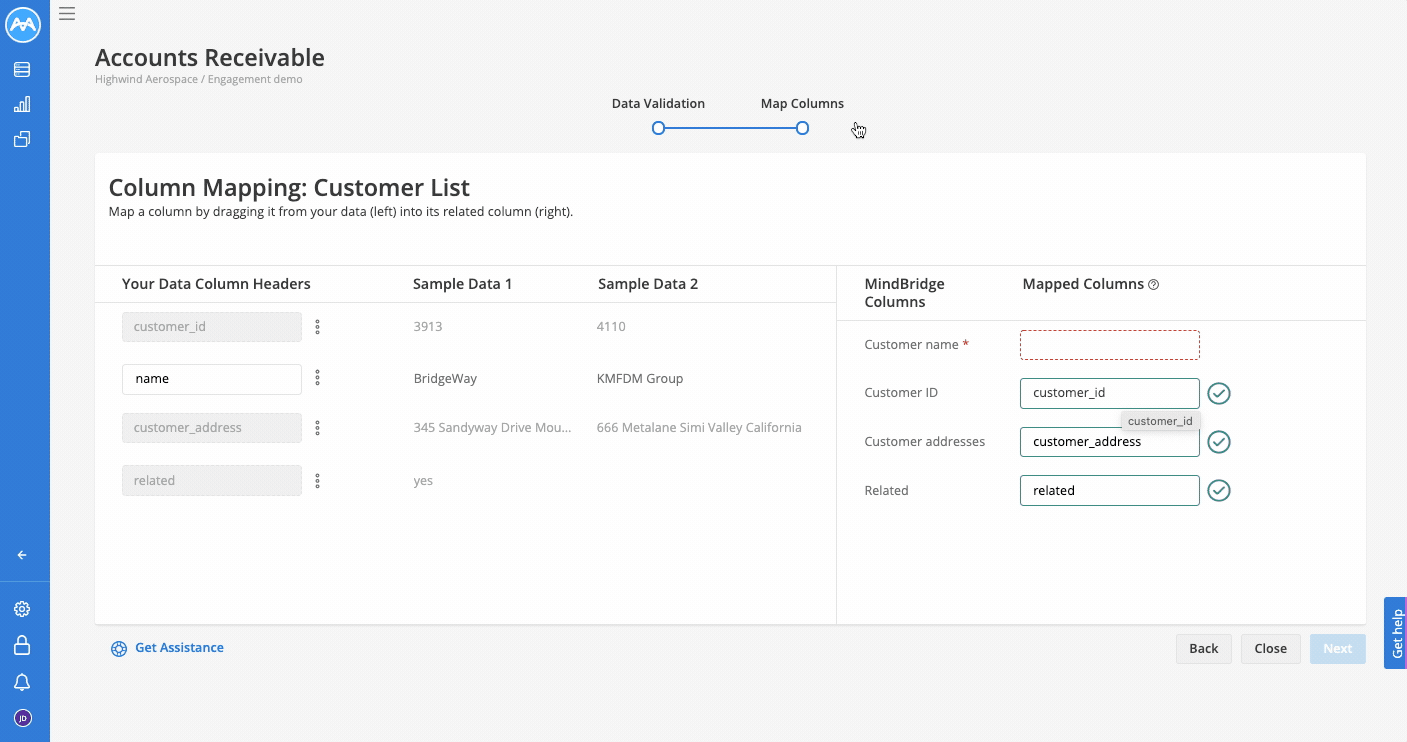Click the Back button
Image resolution: width=1407 pixels, height=742 pixels.
click(1204, 648)
